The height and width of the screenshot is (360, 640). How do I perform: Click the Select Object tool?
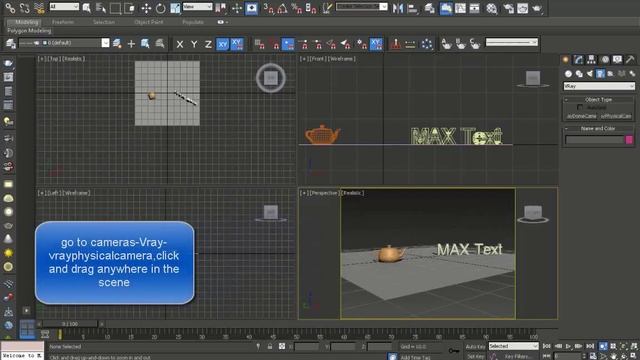87,8
